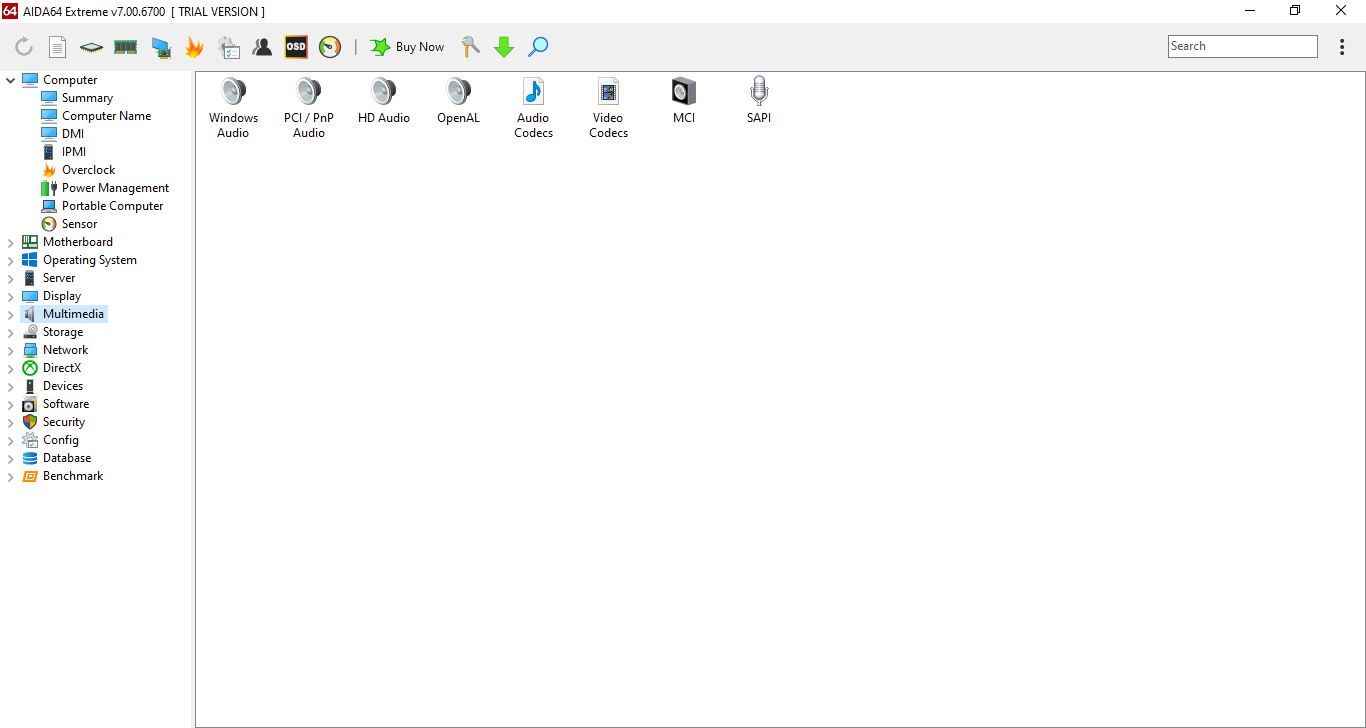Open the Report document toolbar icon
Image resolution: width=1366 pixels, height=728 pixels.
pyautogui.click(x=58, y=47)
